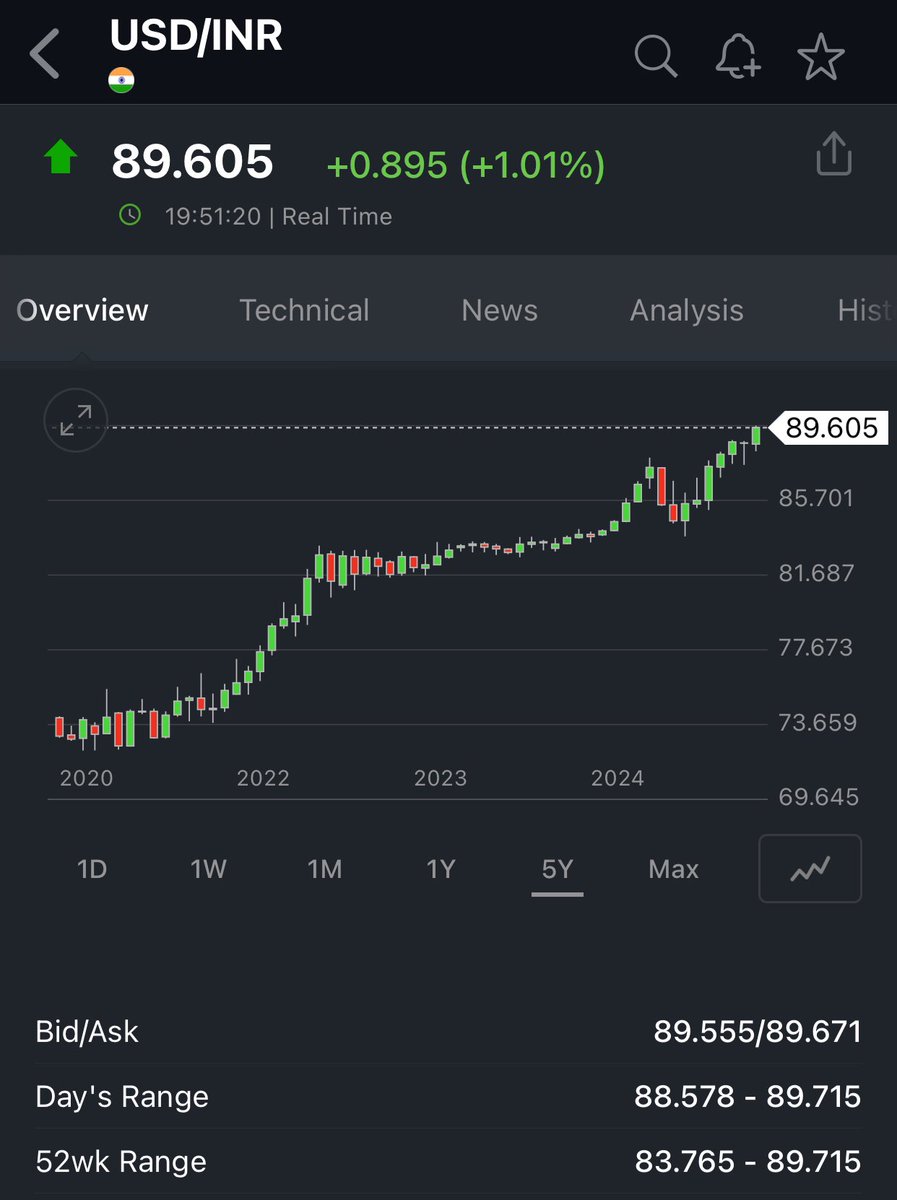
Task: Select the 1W timeframe
Action: tap(207, 868)
